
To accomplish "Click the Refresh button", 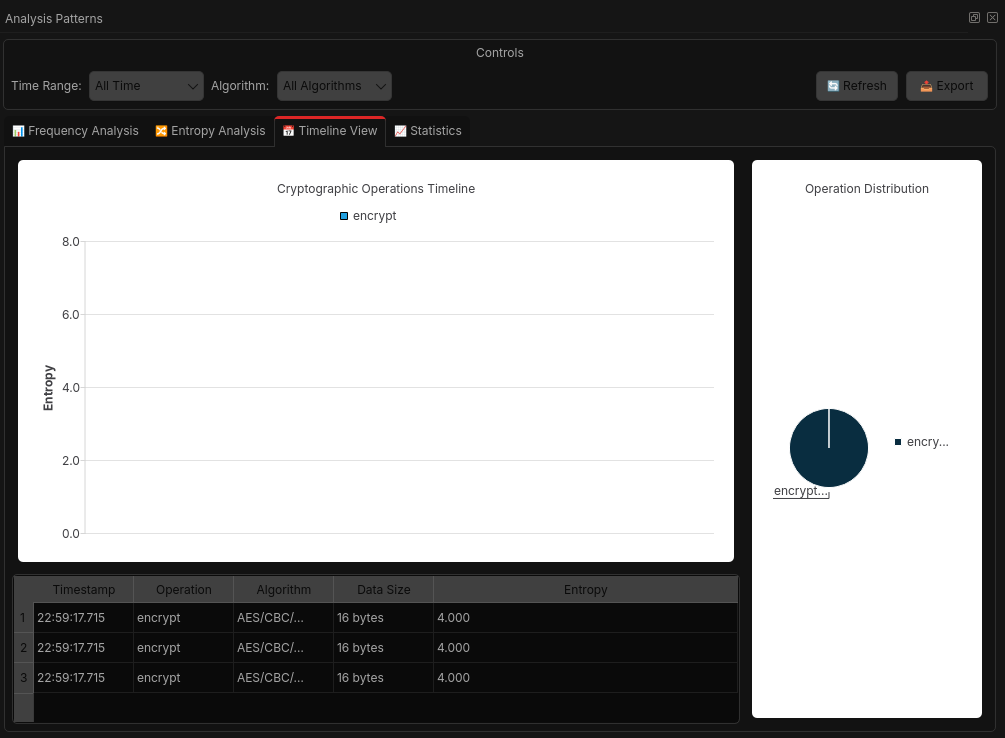I will (x=856, y=85).
